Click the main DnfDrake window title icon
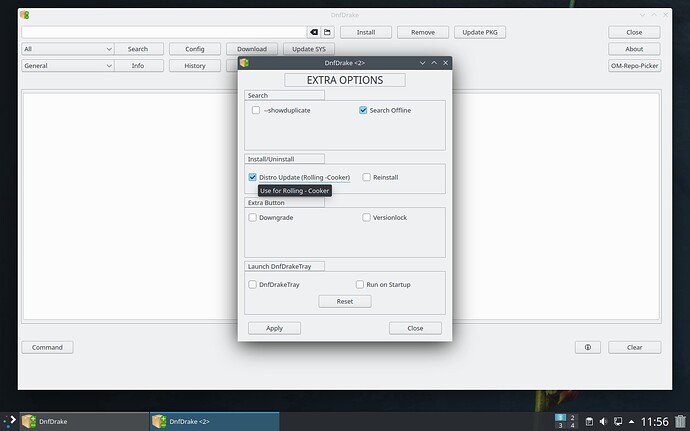The image size is (690, 431). (25, 15)
